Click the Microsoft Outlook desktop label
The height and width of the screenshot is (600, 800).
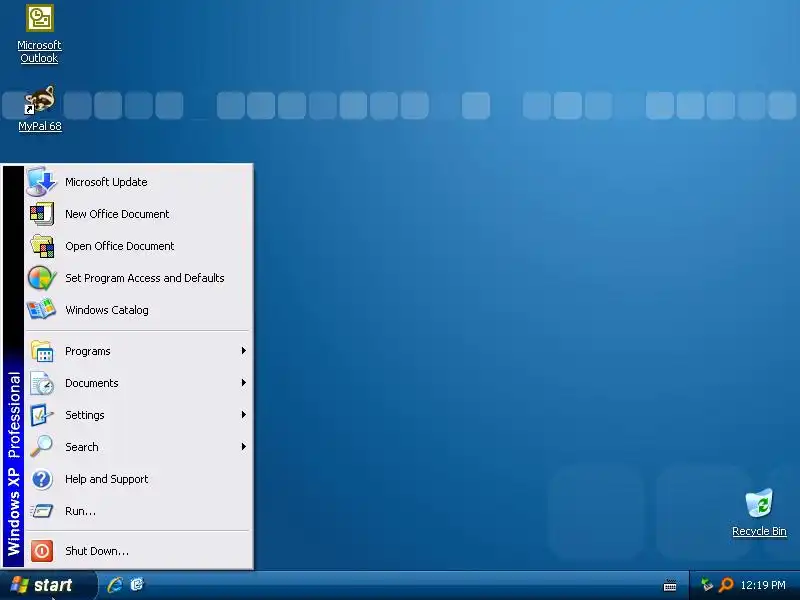pyautogui.click(x=39, y=52)
